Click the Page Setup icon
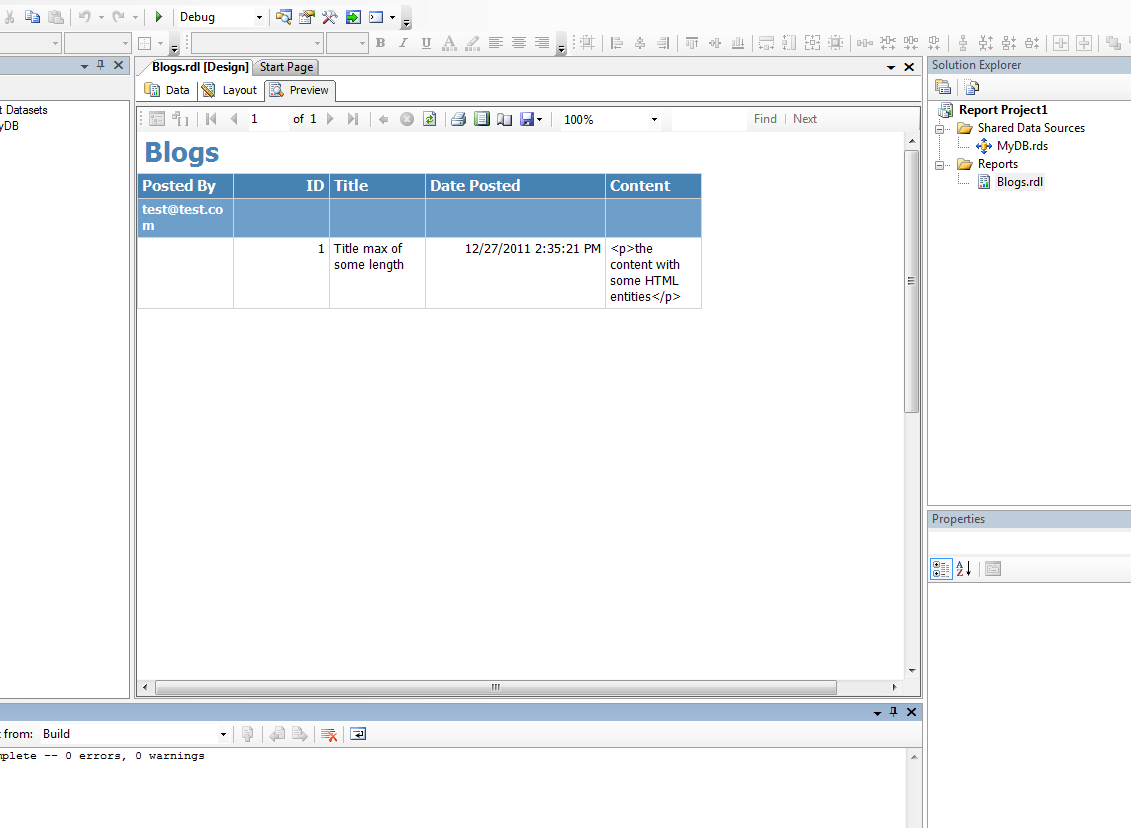1131x828 pixels. click(504, 119)
